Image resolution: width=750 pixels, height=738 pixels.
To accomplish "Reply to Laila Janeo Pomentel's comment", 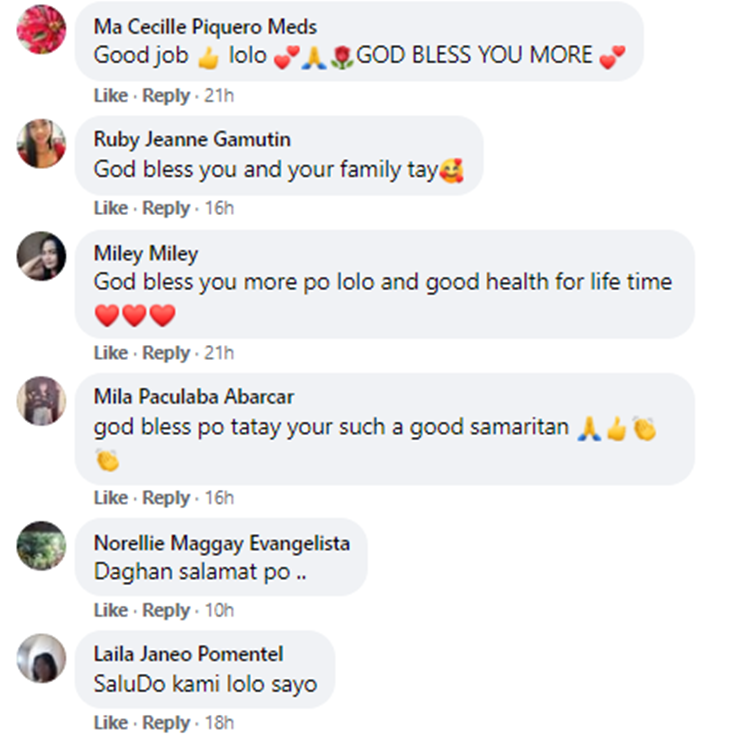I will pyautogui.click(x=166, y=723).
